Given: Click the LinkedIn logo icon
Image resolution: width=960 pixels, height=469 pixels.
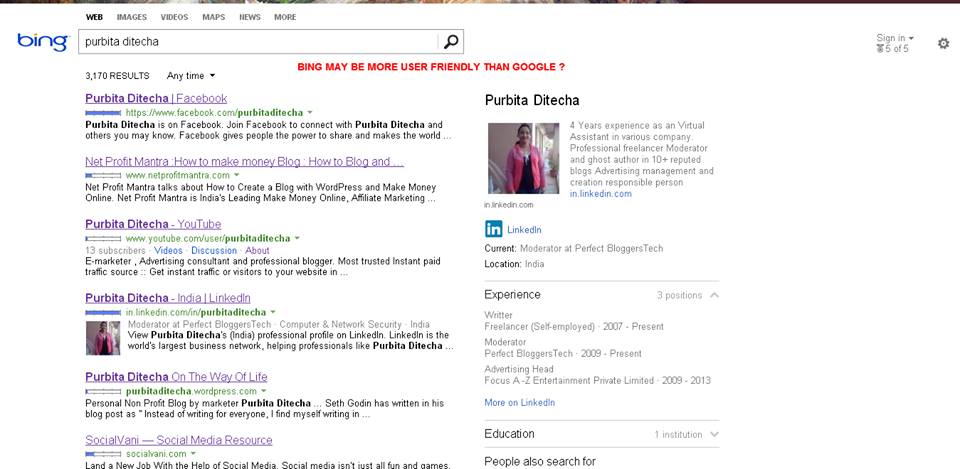Looking at the screenshot, I should click(x=493, y=230).
